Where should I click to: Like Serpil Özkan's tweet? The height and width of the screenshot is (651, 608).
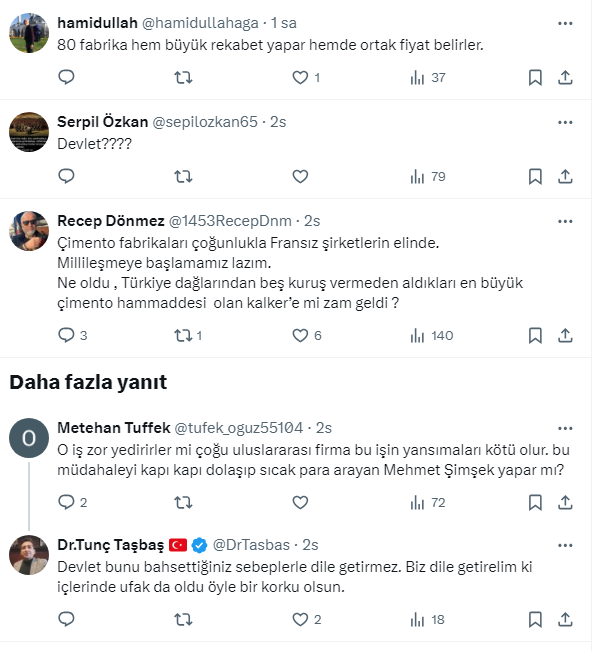pos(300,176)
